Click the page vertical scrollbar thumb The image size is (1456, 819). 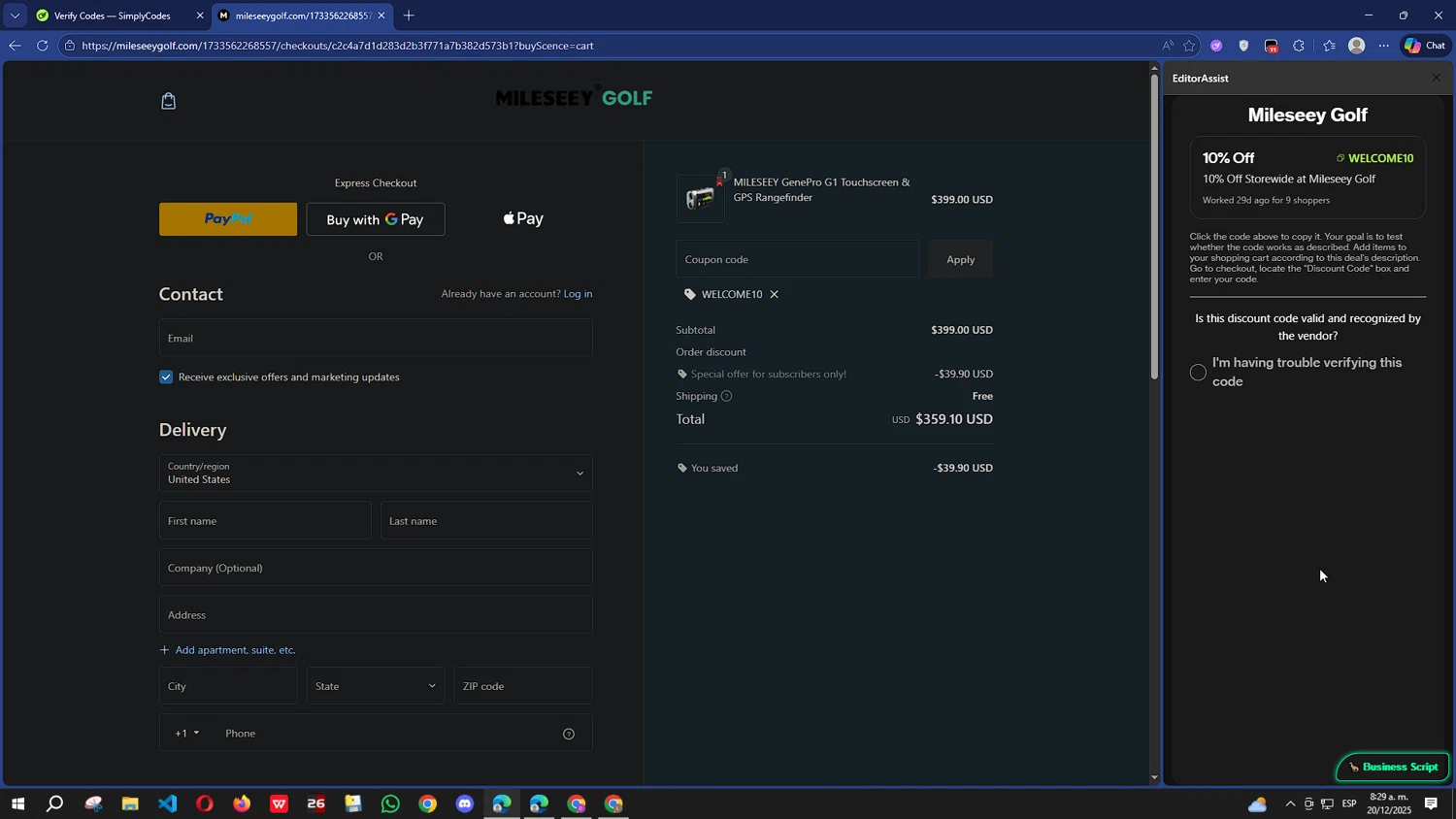click(1154, 225)
